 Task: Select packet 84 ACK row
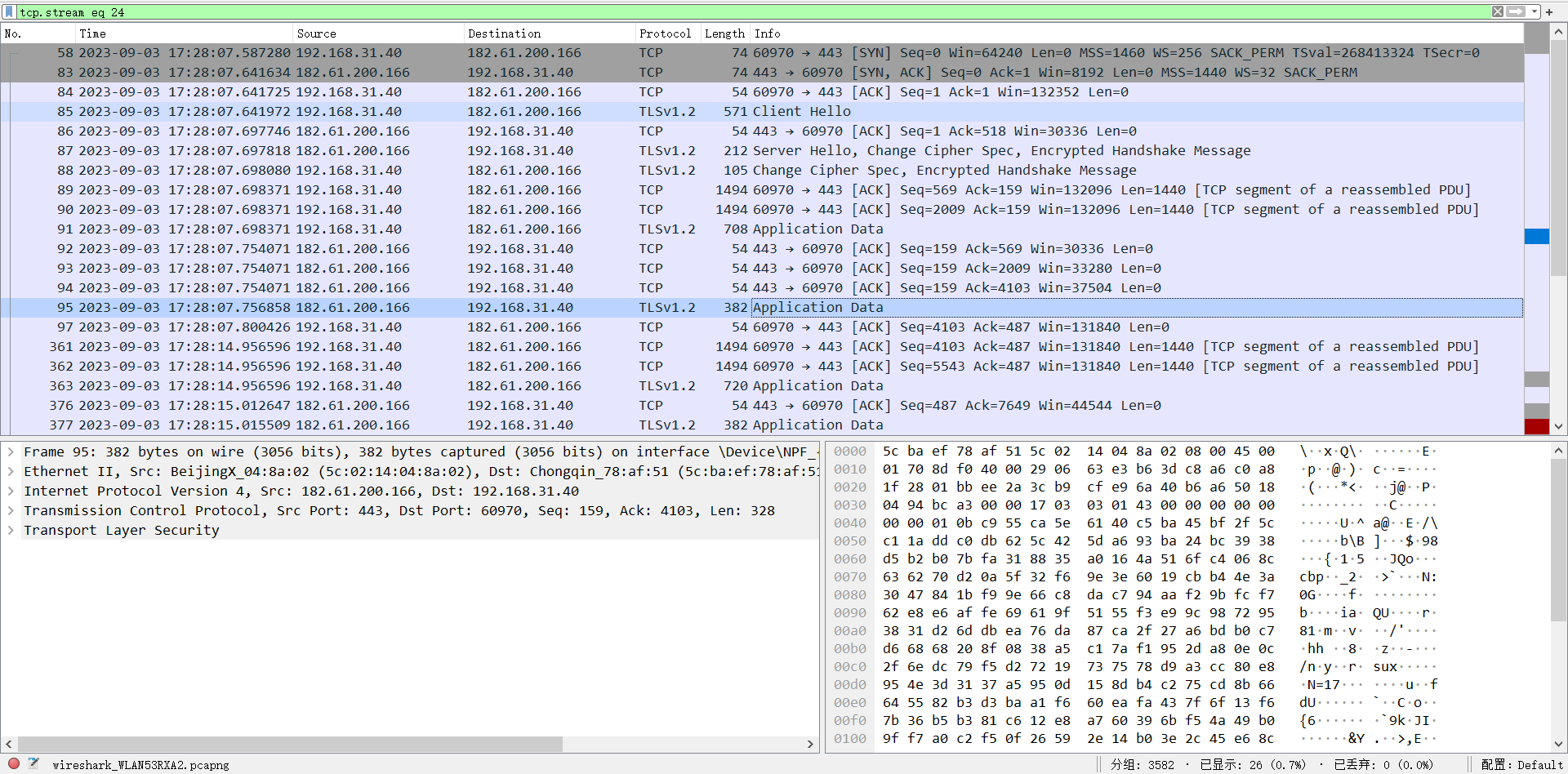pos(762,92)
